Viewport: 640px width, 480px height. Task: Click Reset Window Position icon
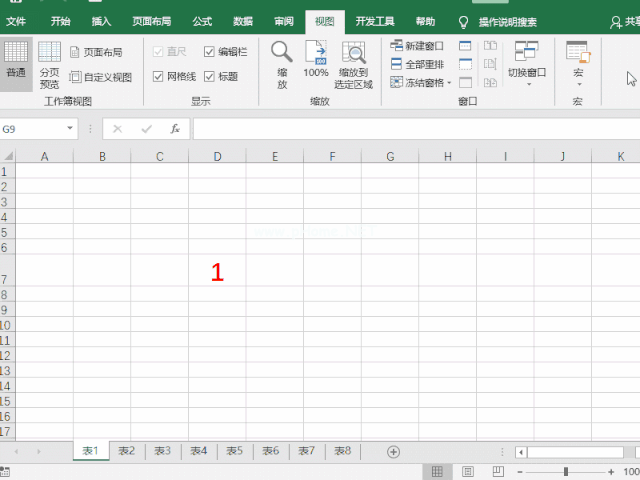click(490, 82)
